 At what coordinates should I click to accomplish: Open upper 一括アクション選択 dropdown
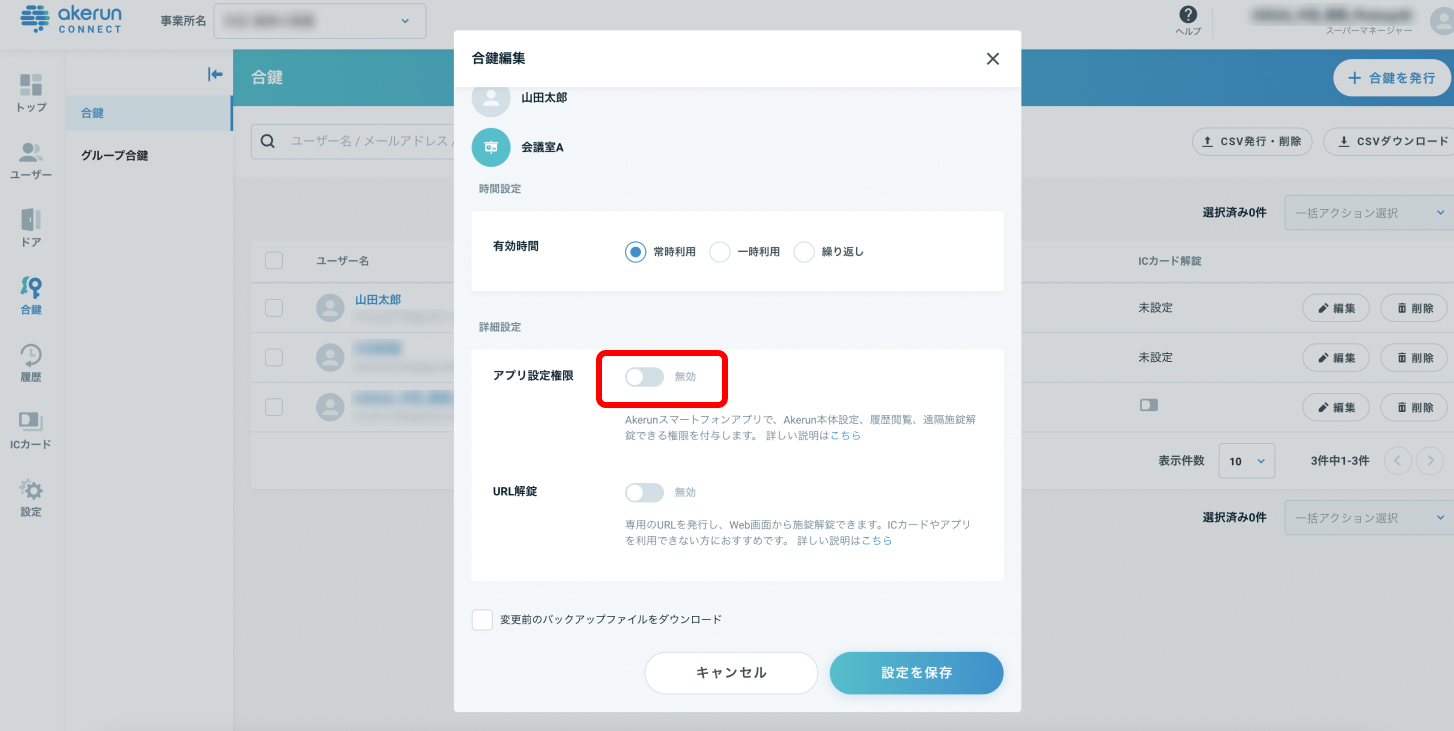pos(1368,213)
